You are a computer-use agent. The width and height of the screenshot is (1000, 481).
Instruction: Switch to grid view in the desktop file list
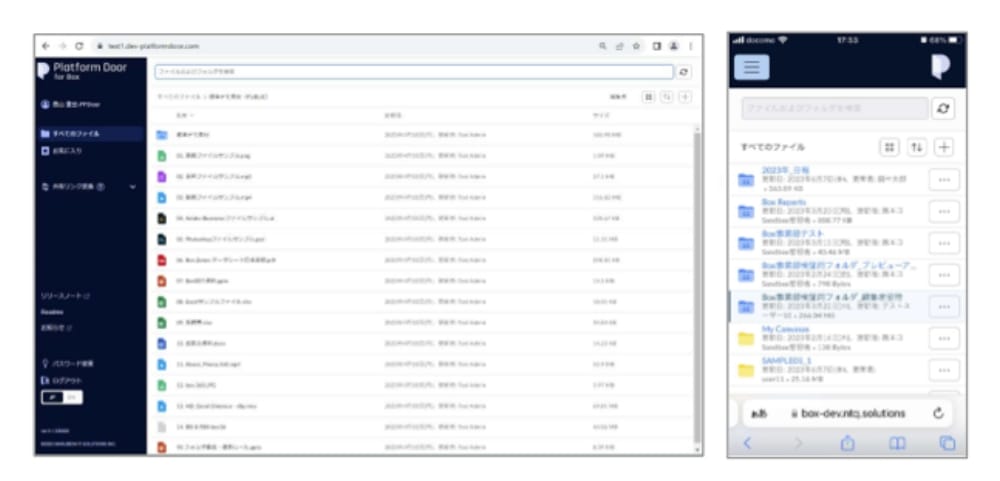tap(649, 97)
